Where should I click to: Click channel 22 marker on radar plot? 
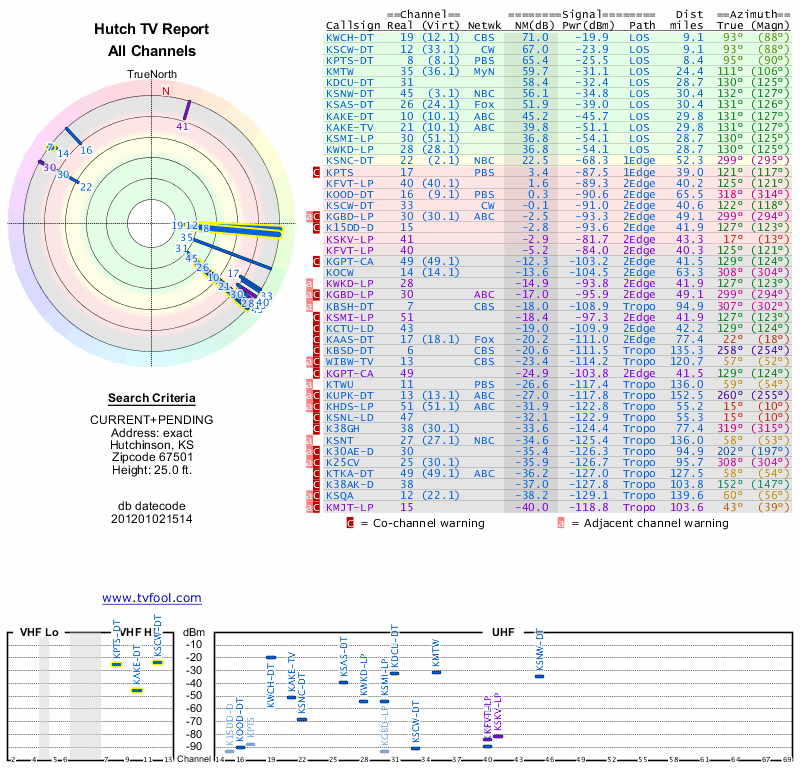[x=73, y=179]
